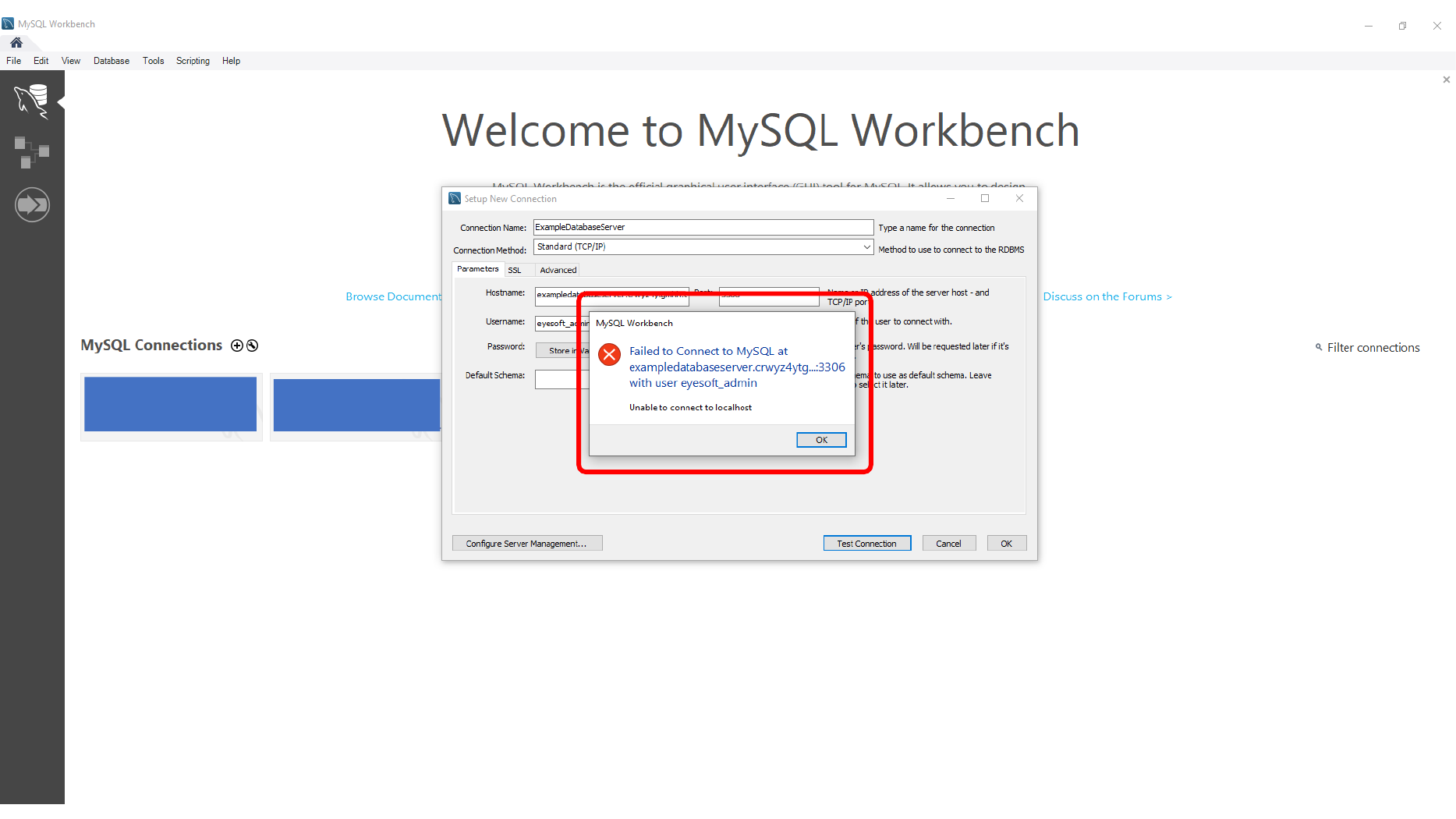Open the Database menu

(112, 61)
